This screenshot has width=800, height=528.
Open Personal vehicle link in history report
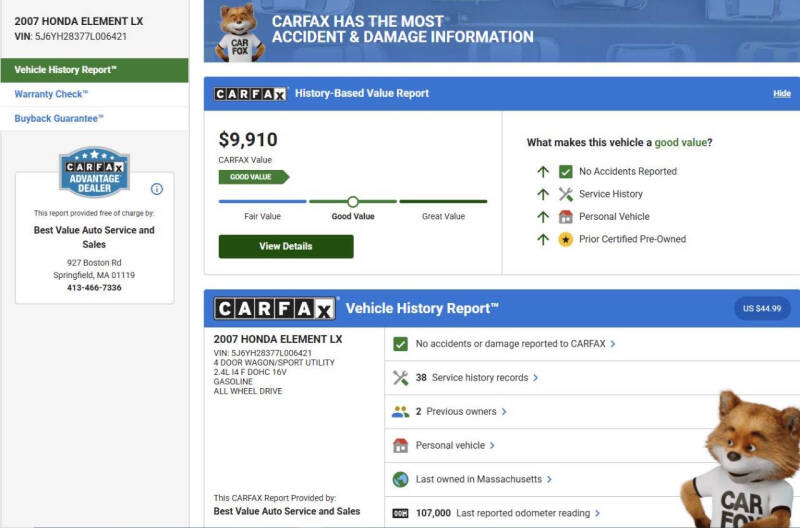click(x=450, y=445)
